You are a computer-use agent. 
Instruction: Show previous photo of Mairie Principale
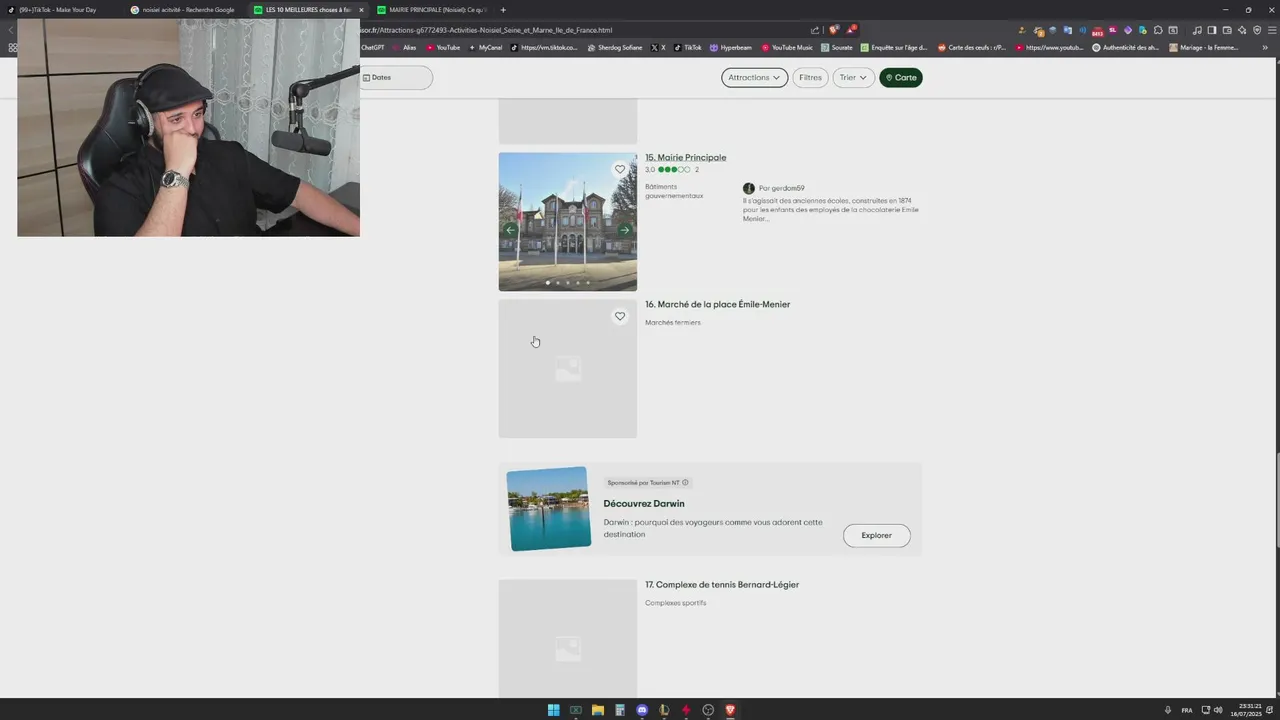pyautogui.click(x=510, y=230)
